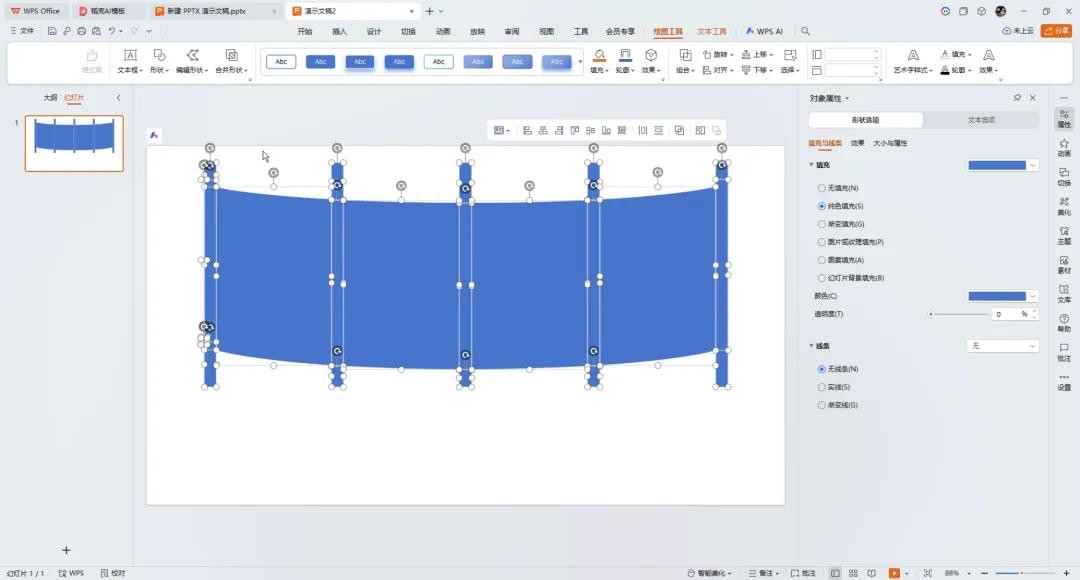Viewport: 1080px width, 580px height.
Task: Click 备注 notes in status bar
Action: (x=764, y=573)
